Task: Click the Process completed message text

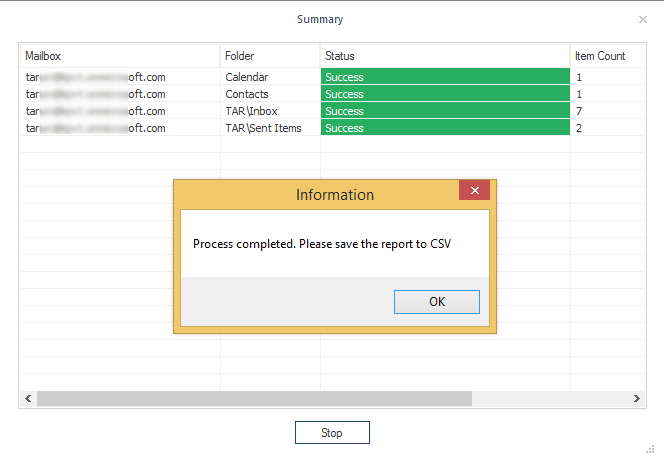Action: 322,244
